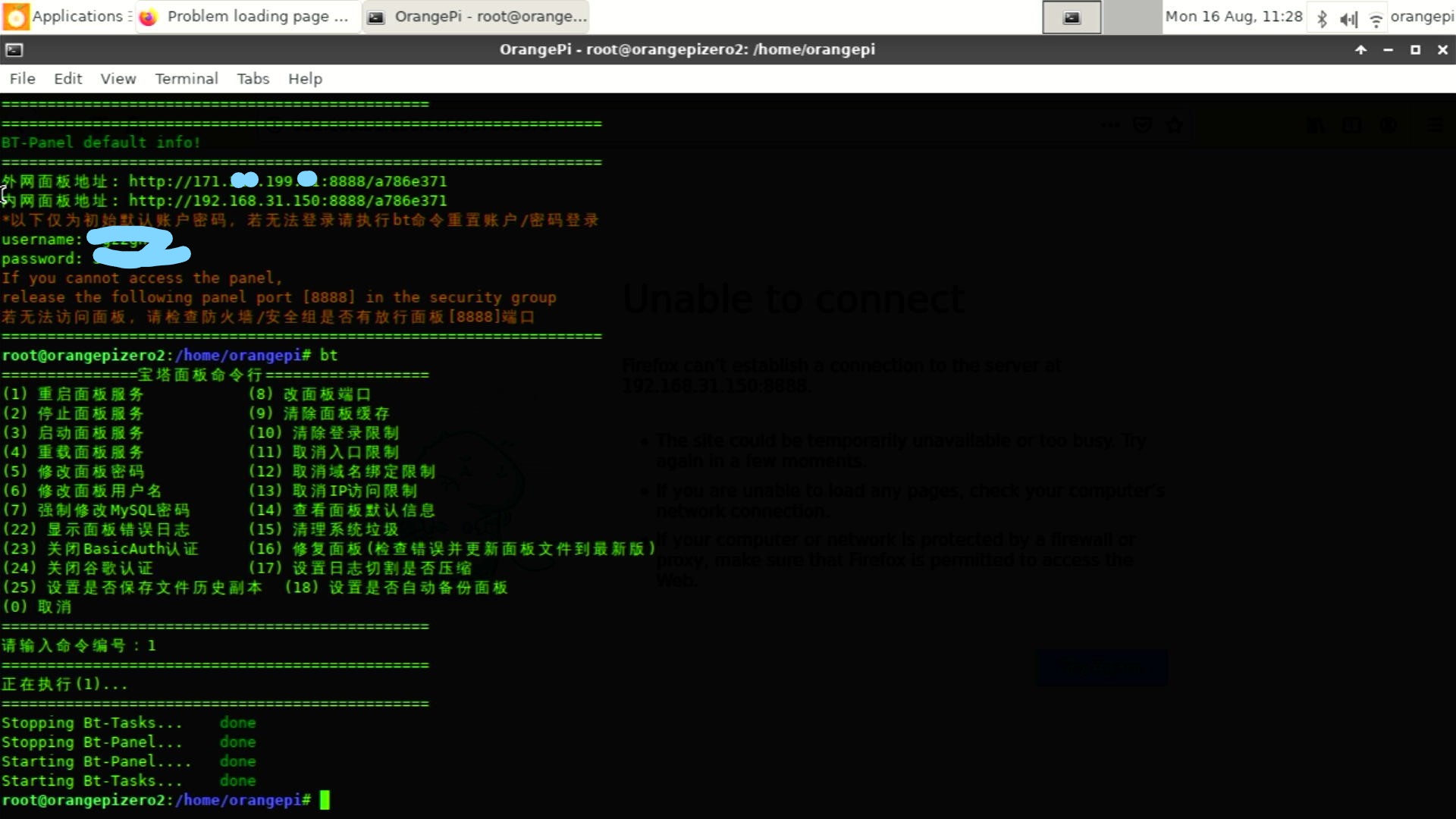Viewport: 1456px width, 819px height.
Task: Open the View menu
Action: point(118,79)
